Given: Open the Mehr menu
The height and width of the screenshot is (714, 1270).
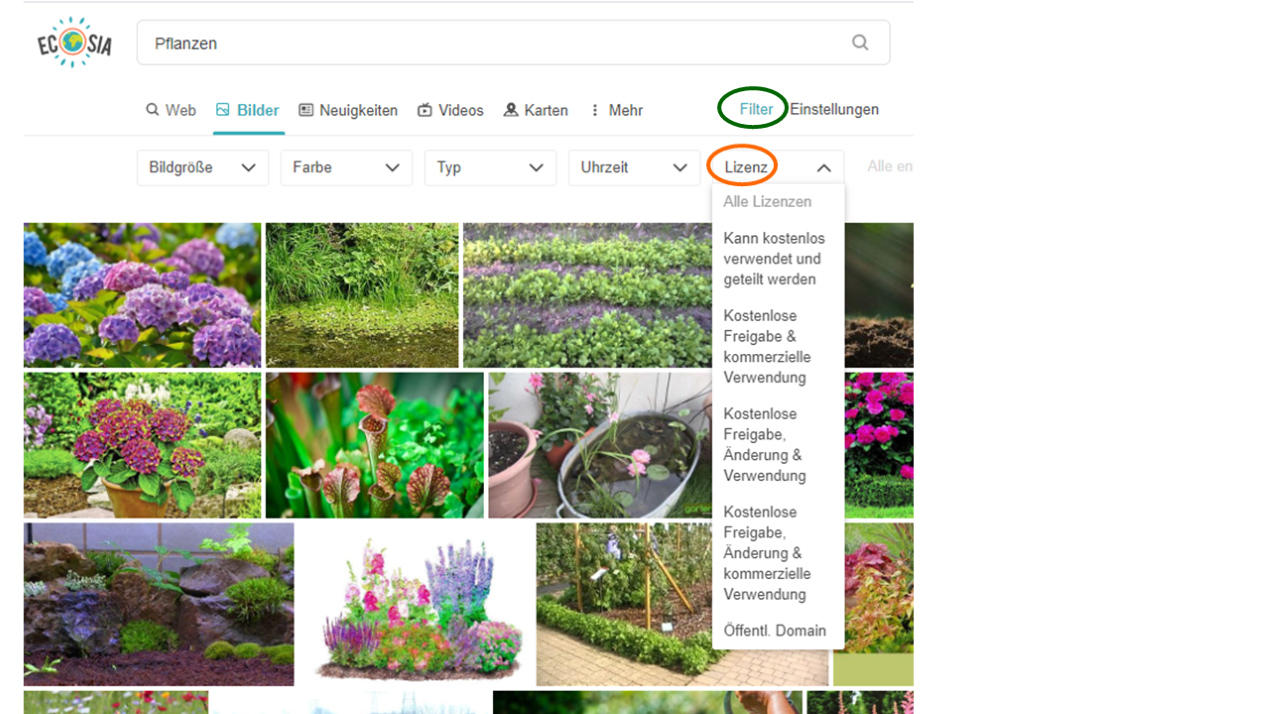Looking at the screenshot, I should tap(616, 110).
